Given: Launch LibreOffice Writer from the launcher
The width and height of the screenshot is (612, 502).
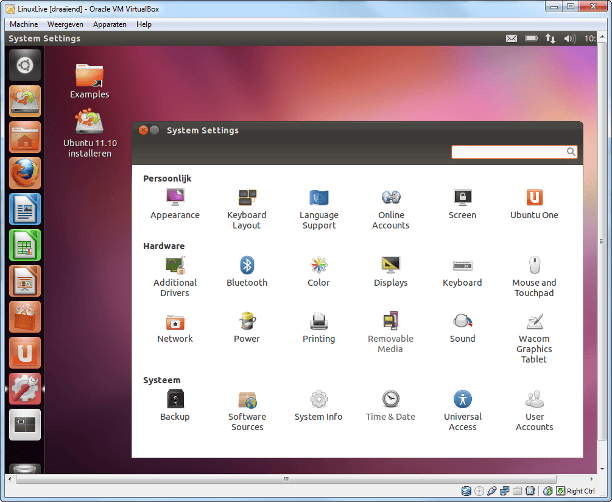Looking at the screenshot, I should click(x=25, y=209).
